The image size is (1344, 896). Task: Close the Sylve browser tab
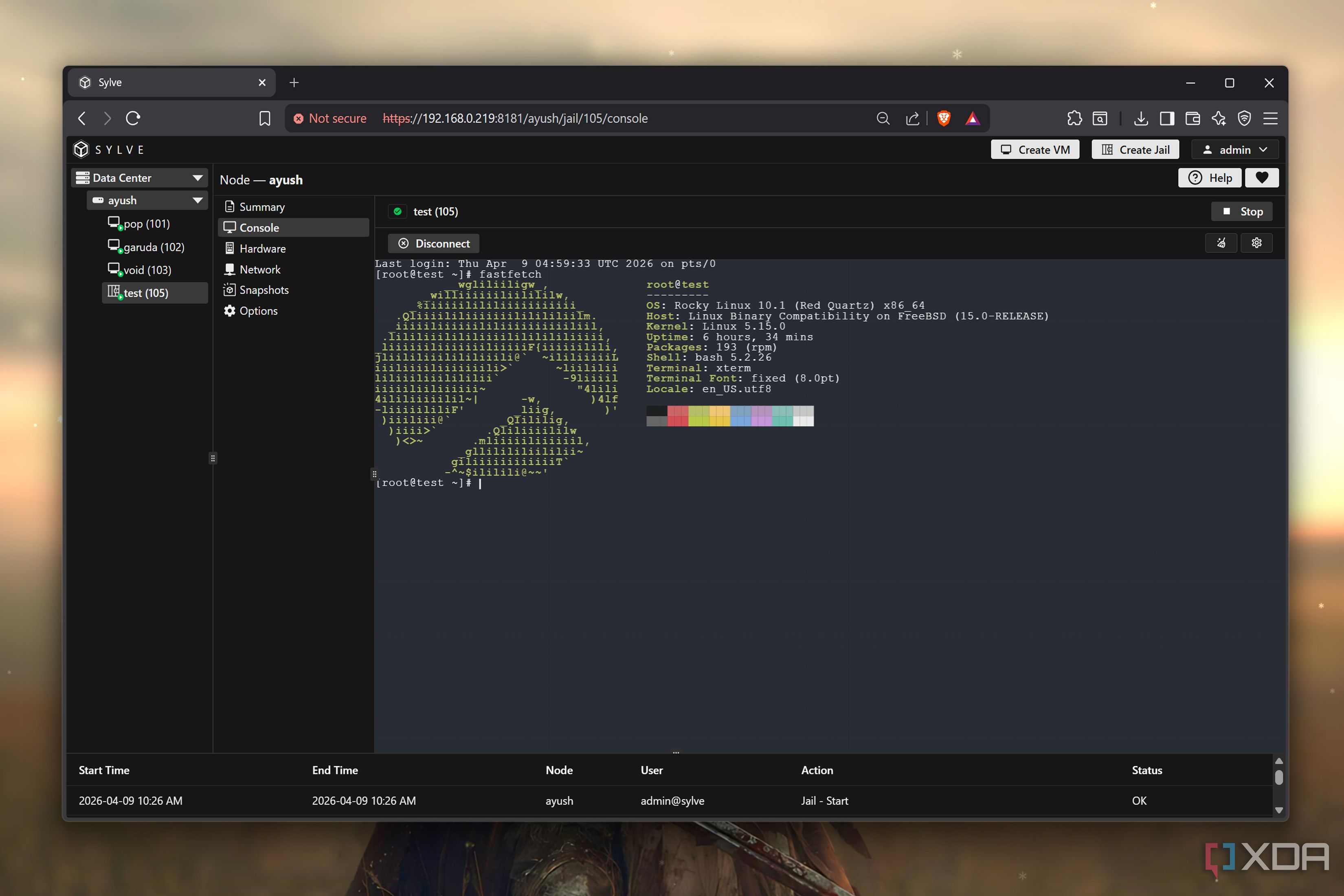[x=262, y=83]
